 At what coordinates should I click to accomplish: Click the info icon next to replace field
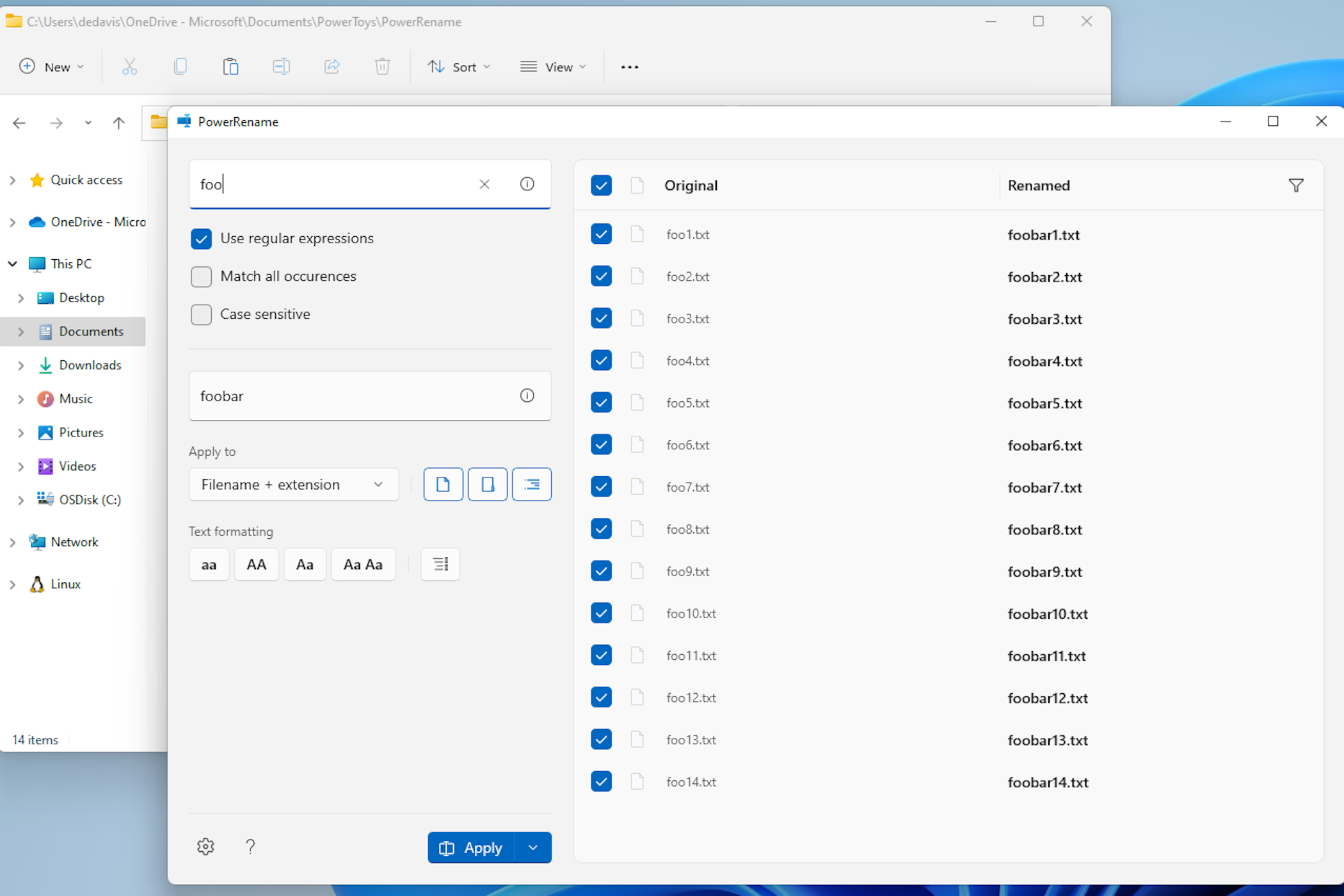[528, 395]
